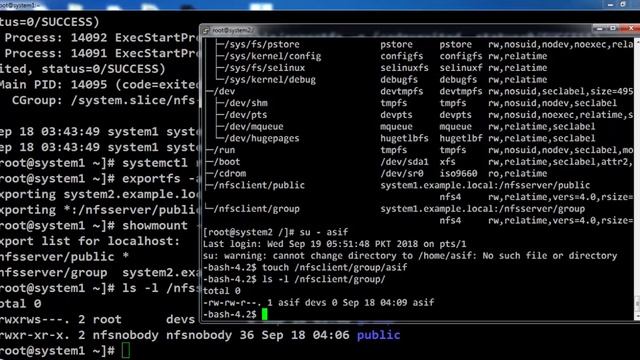This screenshot has height=360, width=640.
Task: Maximize the root@system2 terminal window
Action: tap(613, 29)
